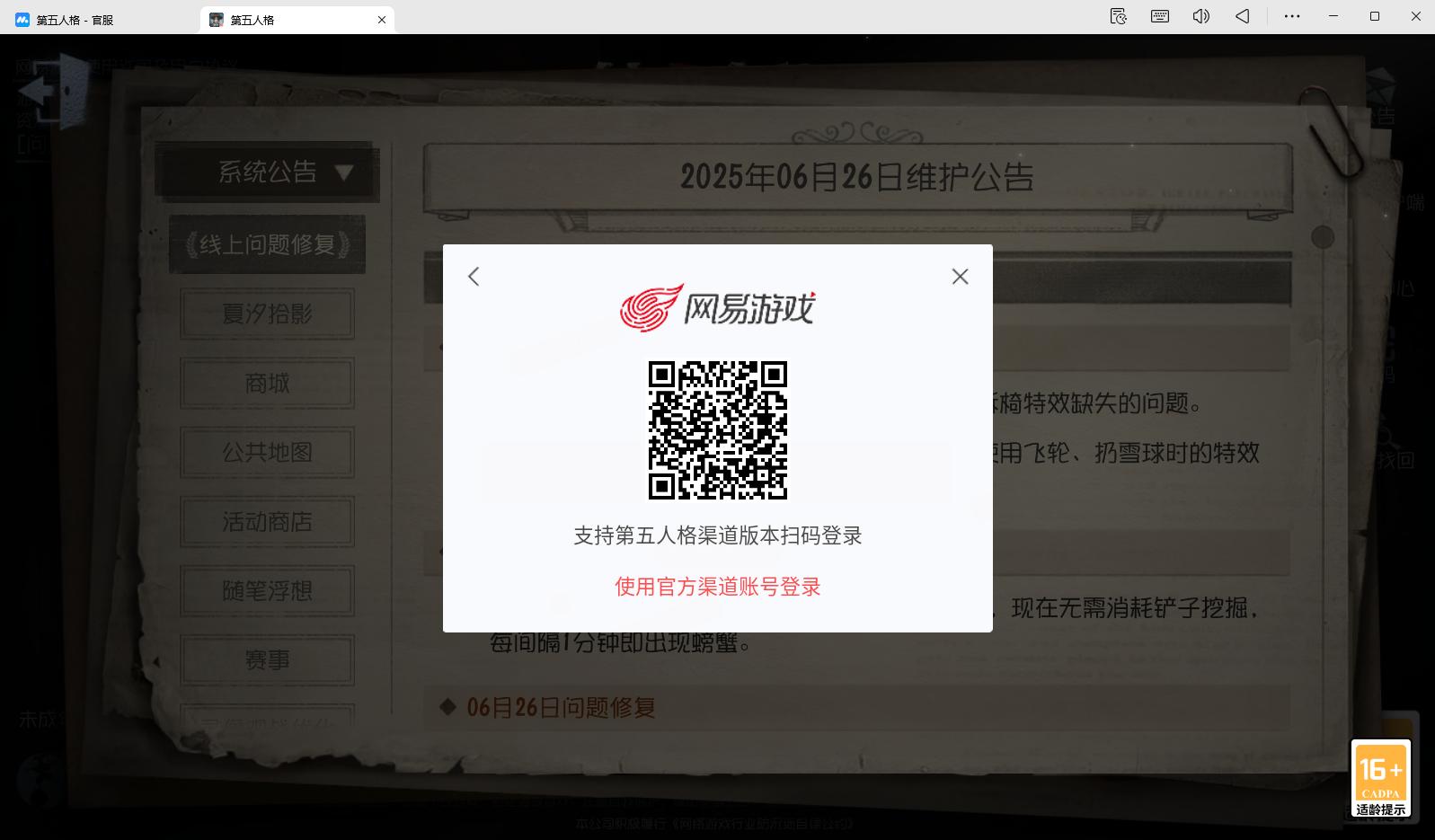Click the 16+ CADPA age rating badge
Screen dimensions: 1435x840
pyautogui.click(x=1380, y=777)
